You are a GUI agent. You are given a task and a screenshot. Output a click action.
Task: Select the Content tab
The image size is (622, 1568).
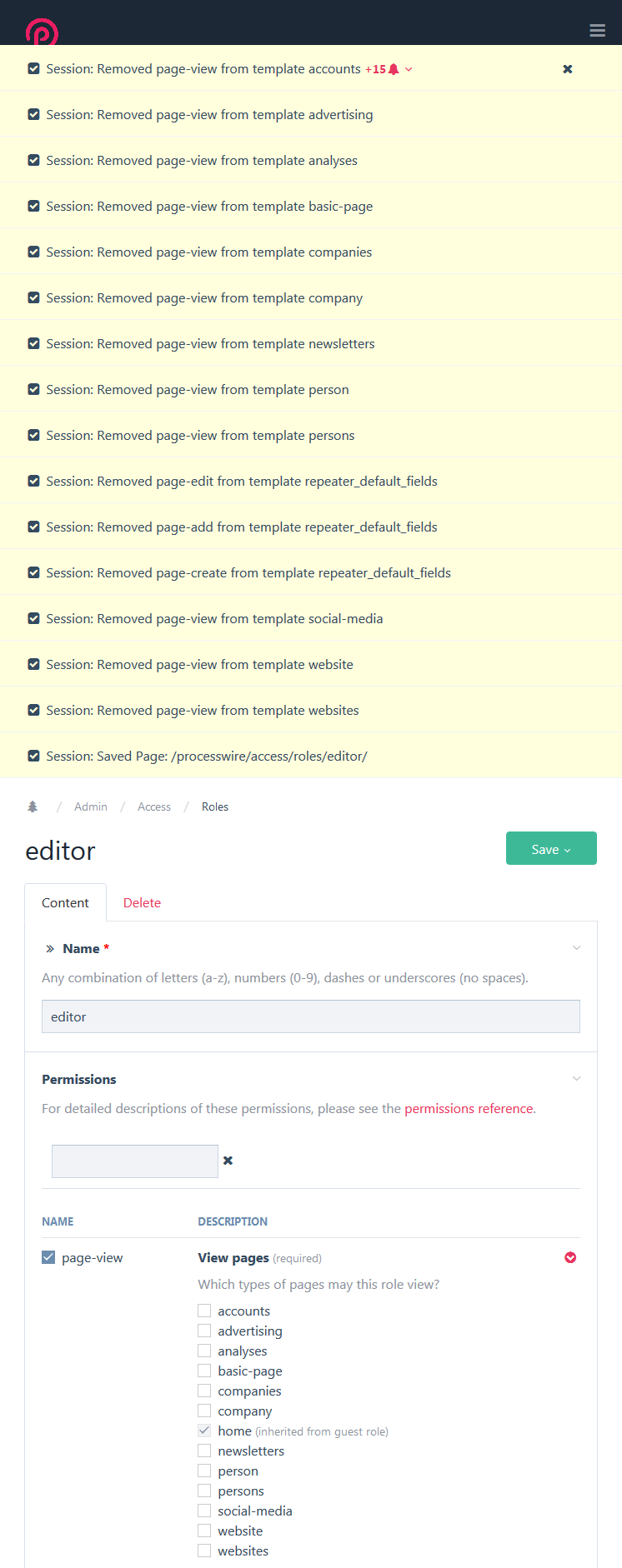pyautogui.click(x=65, y=902)
